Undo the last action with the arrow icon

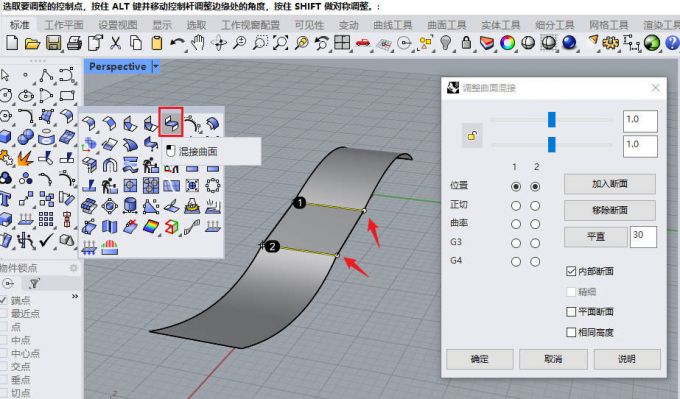(177, 43)
